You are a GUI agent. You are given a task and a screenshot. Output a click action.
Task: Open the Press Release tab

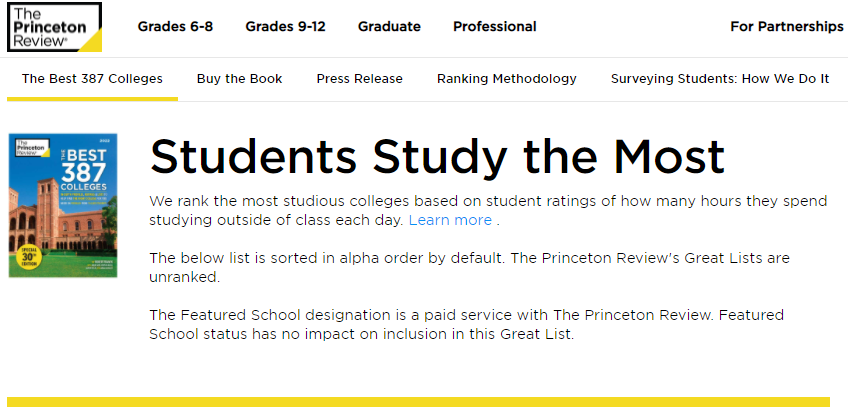(x=359, y=79)
